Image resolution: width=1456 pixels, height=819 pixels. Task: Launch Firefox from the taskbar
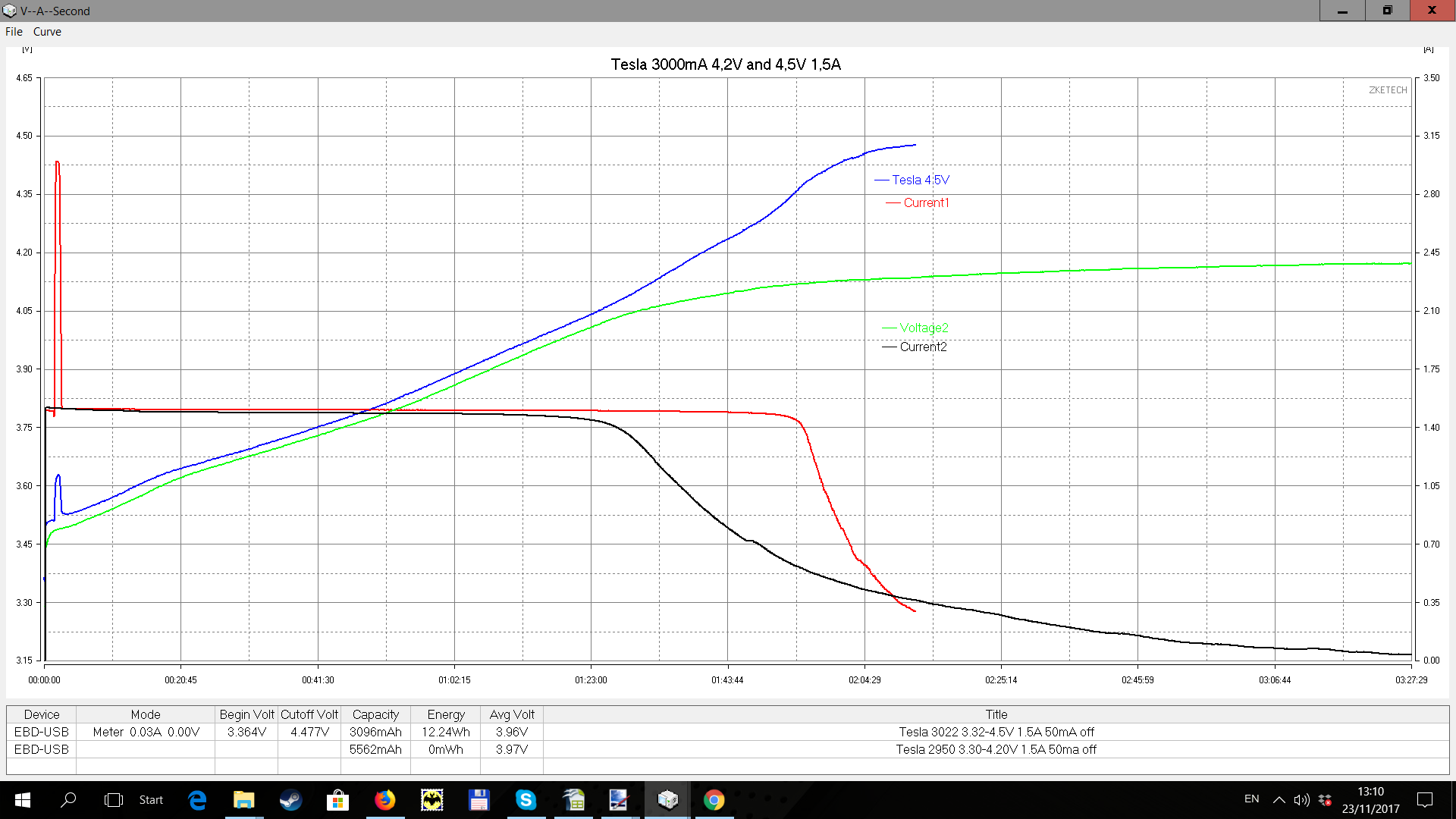tap(384, 800)
